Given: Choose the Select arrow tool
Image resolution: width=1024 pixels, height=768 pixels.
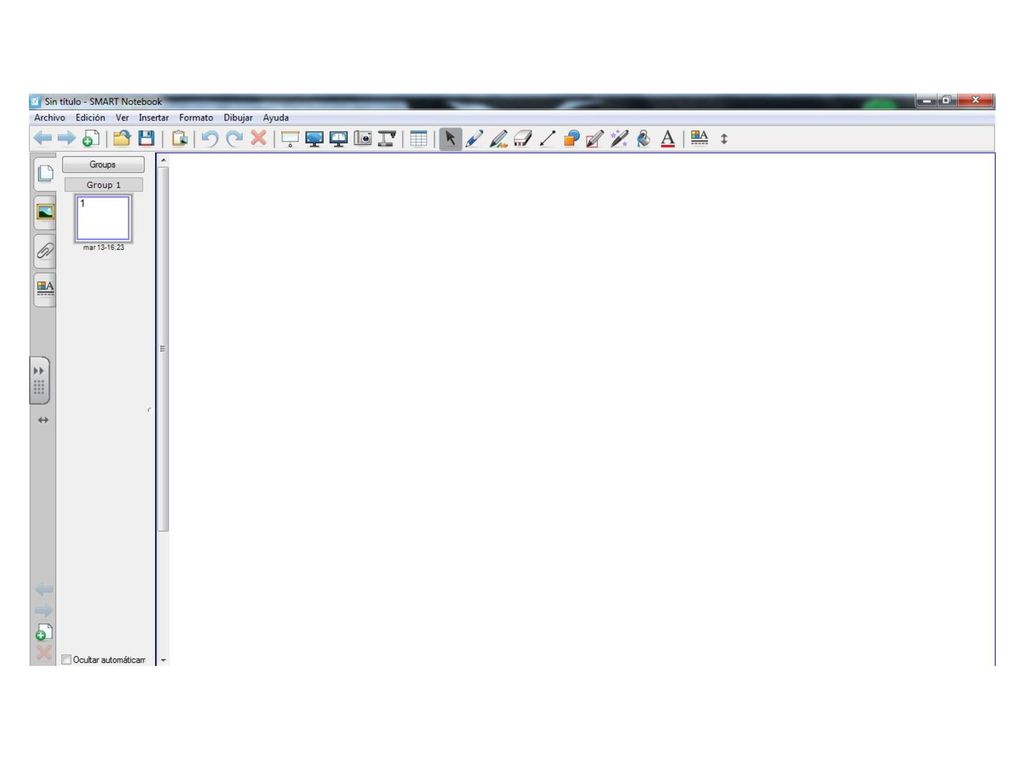Looking at the screenshot, I should [x=450, y=138].
